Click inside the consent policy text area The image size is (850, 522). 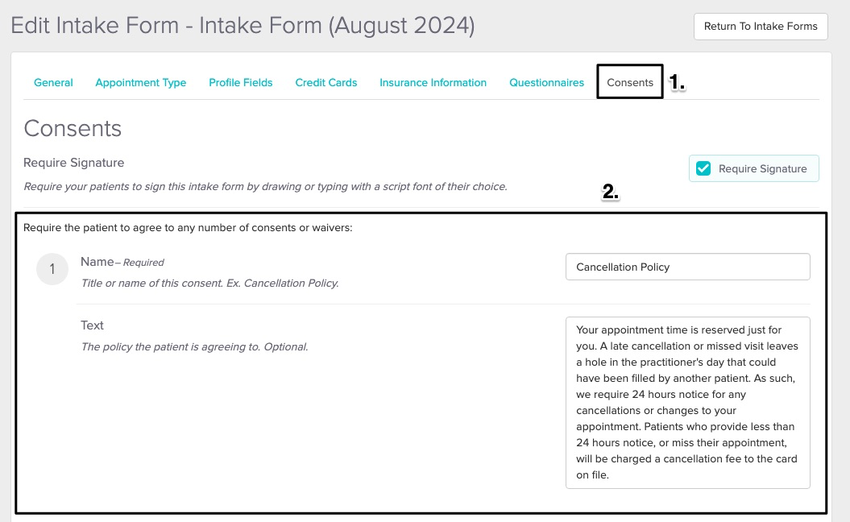[688, 403]
